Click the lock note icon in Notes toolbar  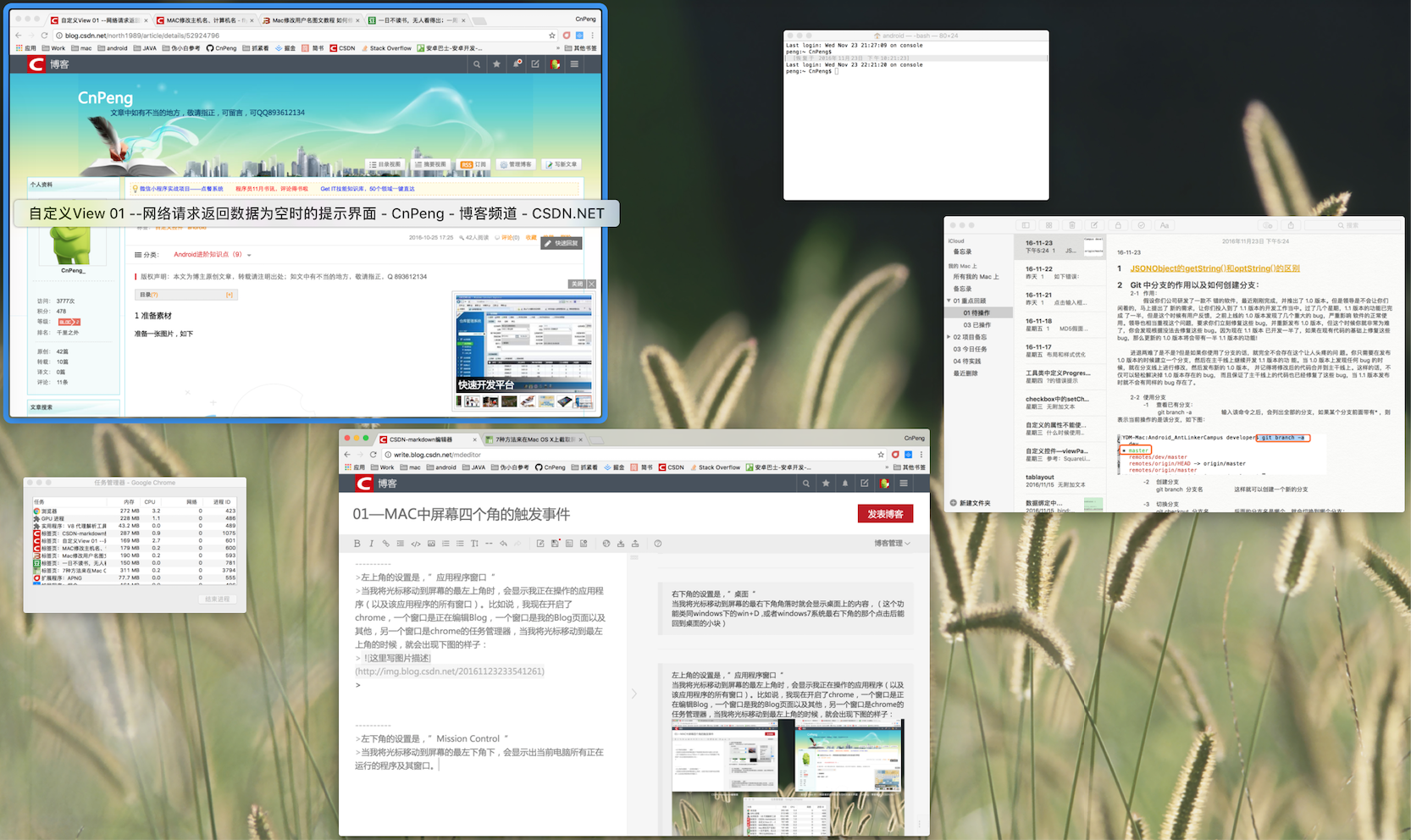[1118, 225]
